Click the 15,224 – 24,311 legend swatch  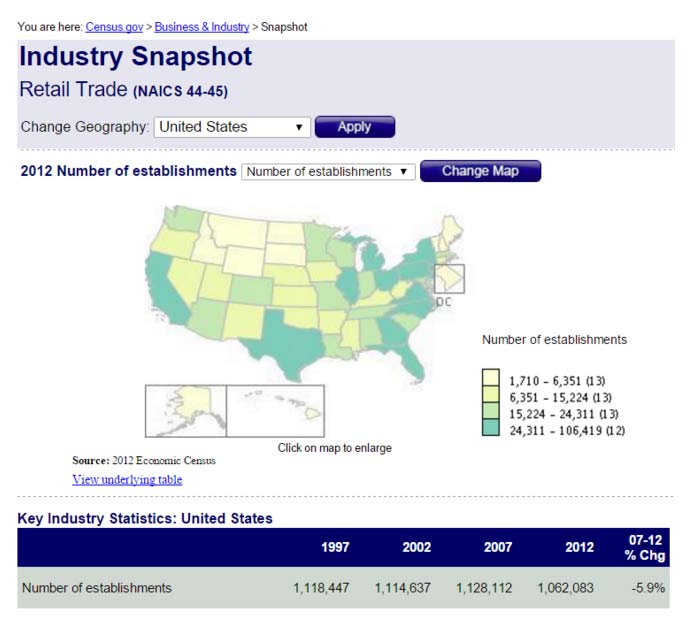(x=490, y=413)
